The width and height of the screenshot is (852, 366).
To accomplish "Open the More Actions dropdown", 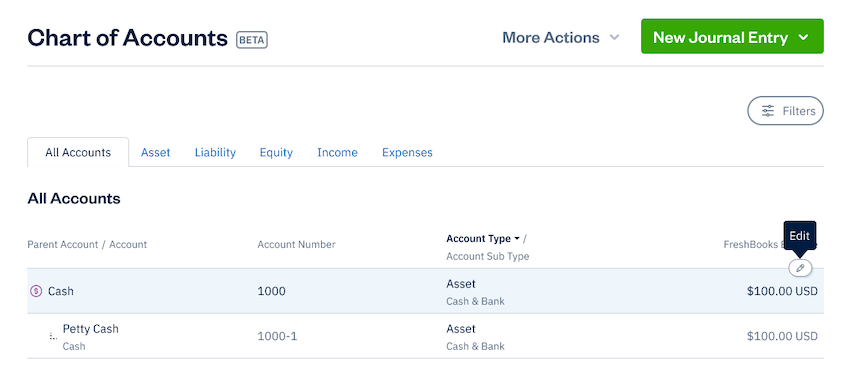I will 560,37.
